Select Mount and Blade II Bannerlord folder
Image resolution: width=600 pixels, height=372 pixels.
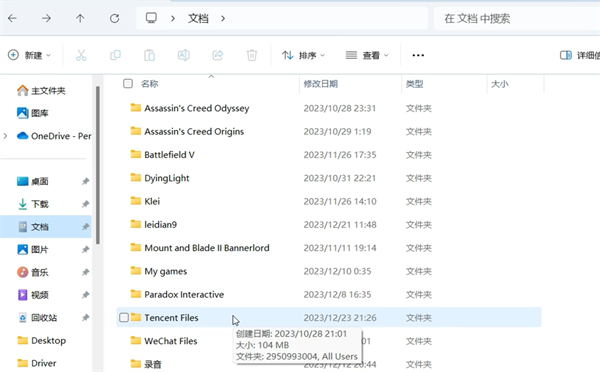tap(207, 248)
